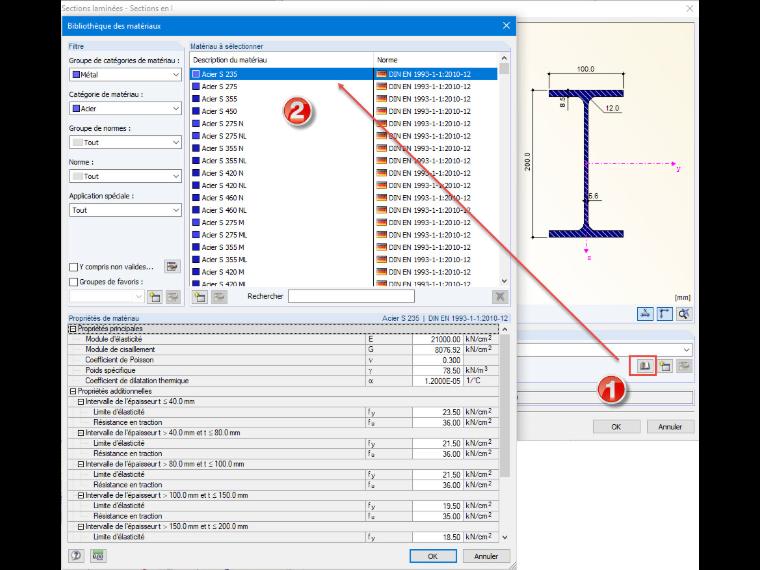The image size is (760, 570).
Task: Close the Bibliothèque des matériaux dialog
Action: tap(506, 26)
